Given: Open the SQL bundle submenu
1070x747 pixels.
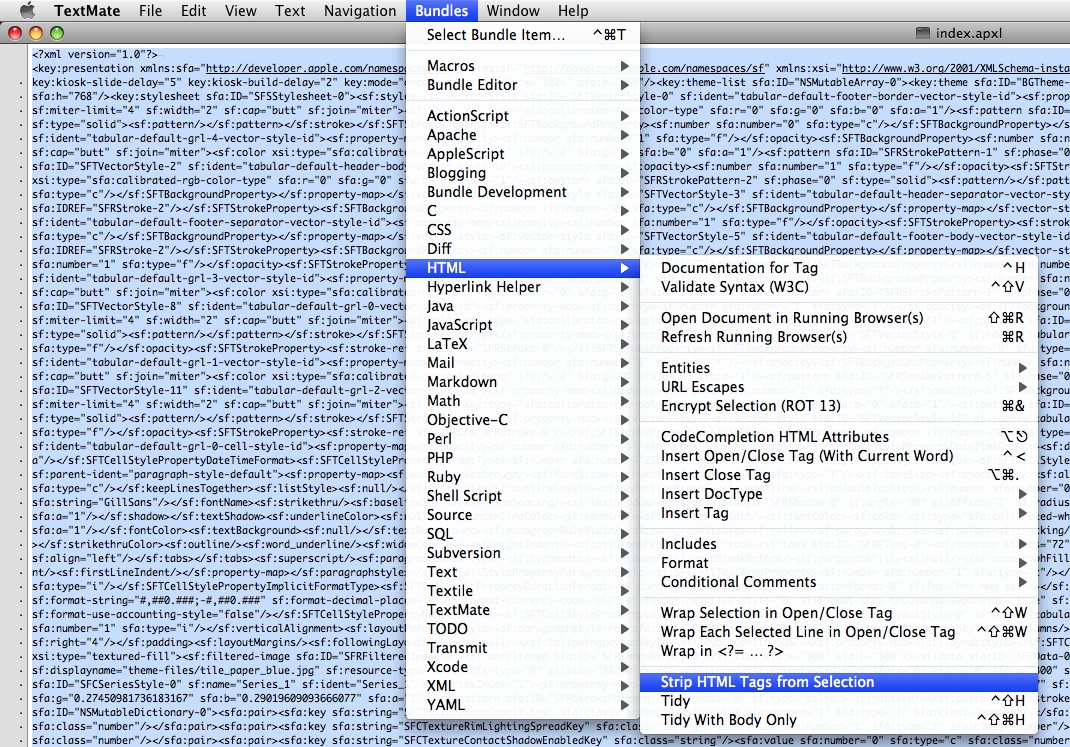Looking at the screenshot, I should (x=523, y=534).
